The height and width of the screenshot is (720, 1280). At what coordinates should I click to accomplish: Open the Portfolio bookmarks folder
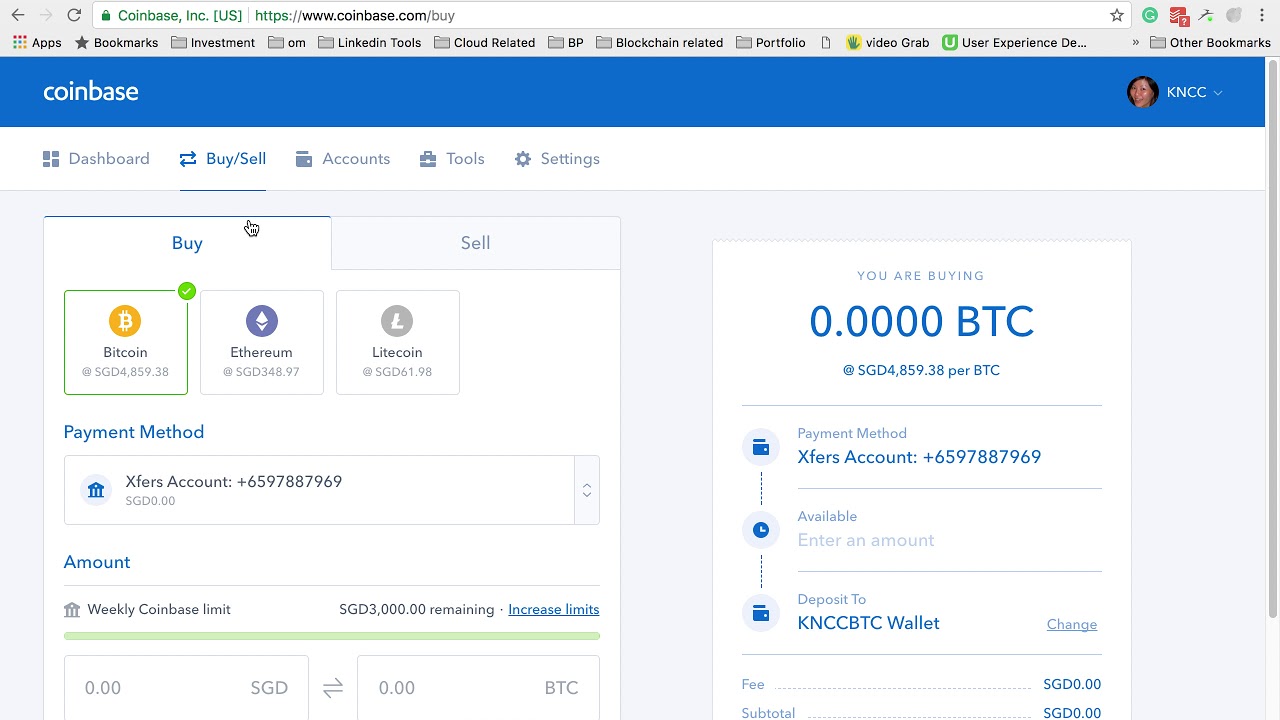tap(771, 43)
